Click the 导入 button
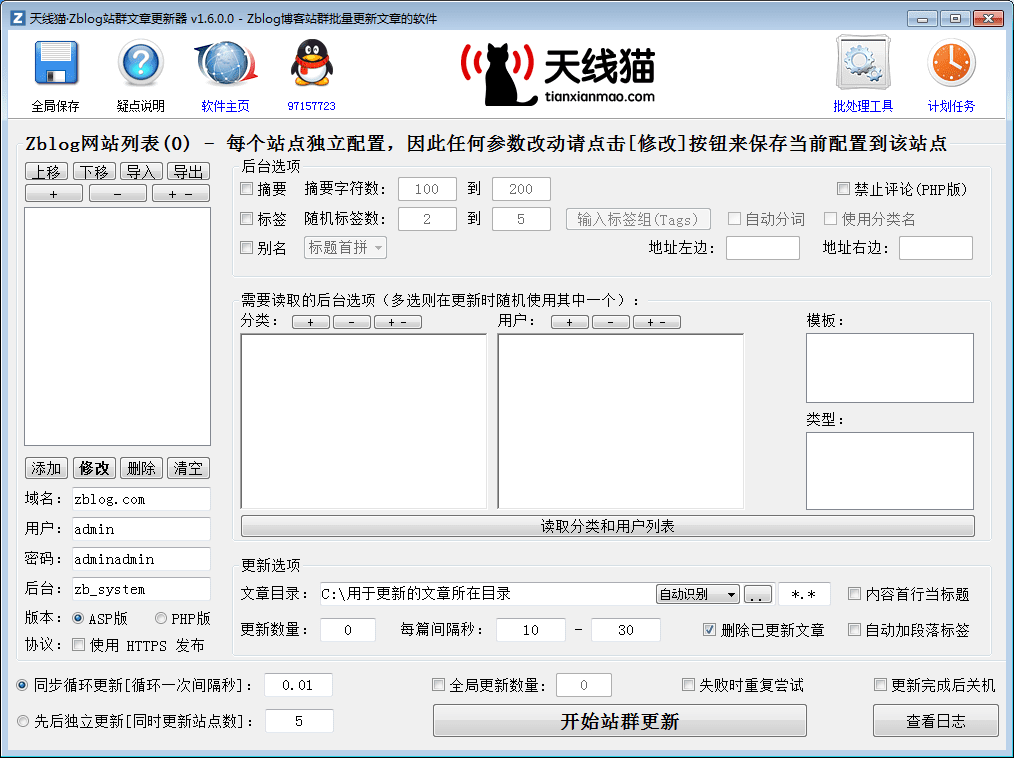The image size is (1014, 758). coord(140,171)
